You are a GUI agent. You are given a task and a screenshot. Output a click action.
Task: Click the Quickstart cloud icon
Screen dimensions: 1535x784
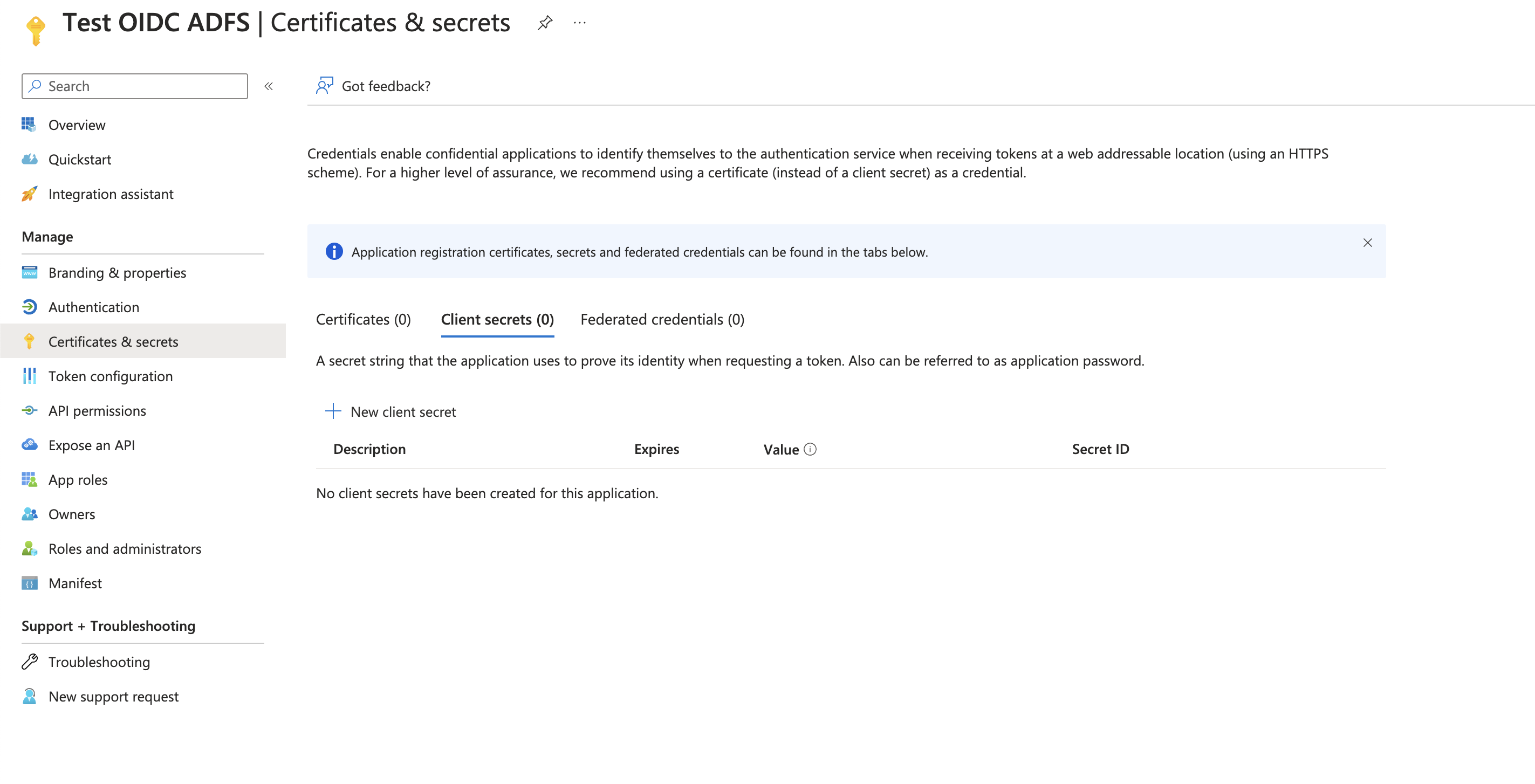(29, 159)
